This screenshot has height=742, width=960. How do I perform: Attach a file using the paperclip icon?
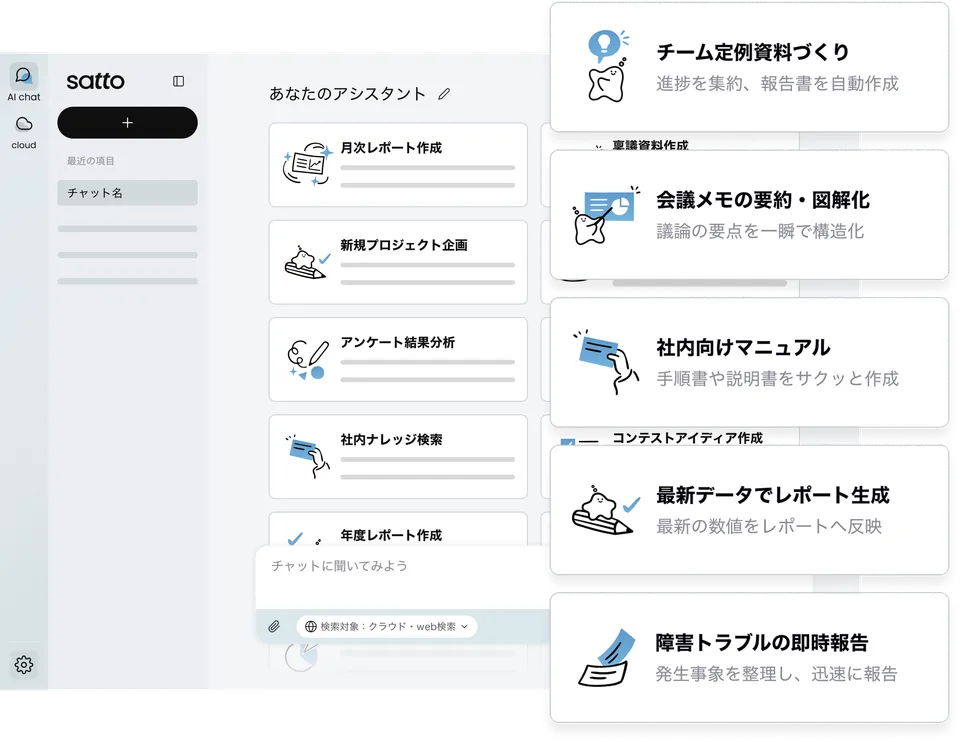[272, 626]
